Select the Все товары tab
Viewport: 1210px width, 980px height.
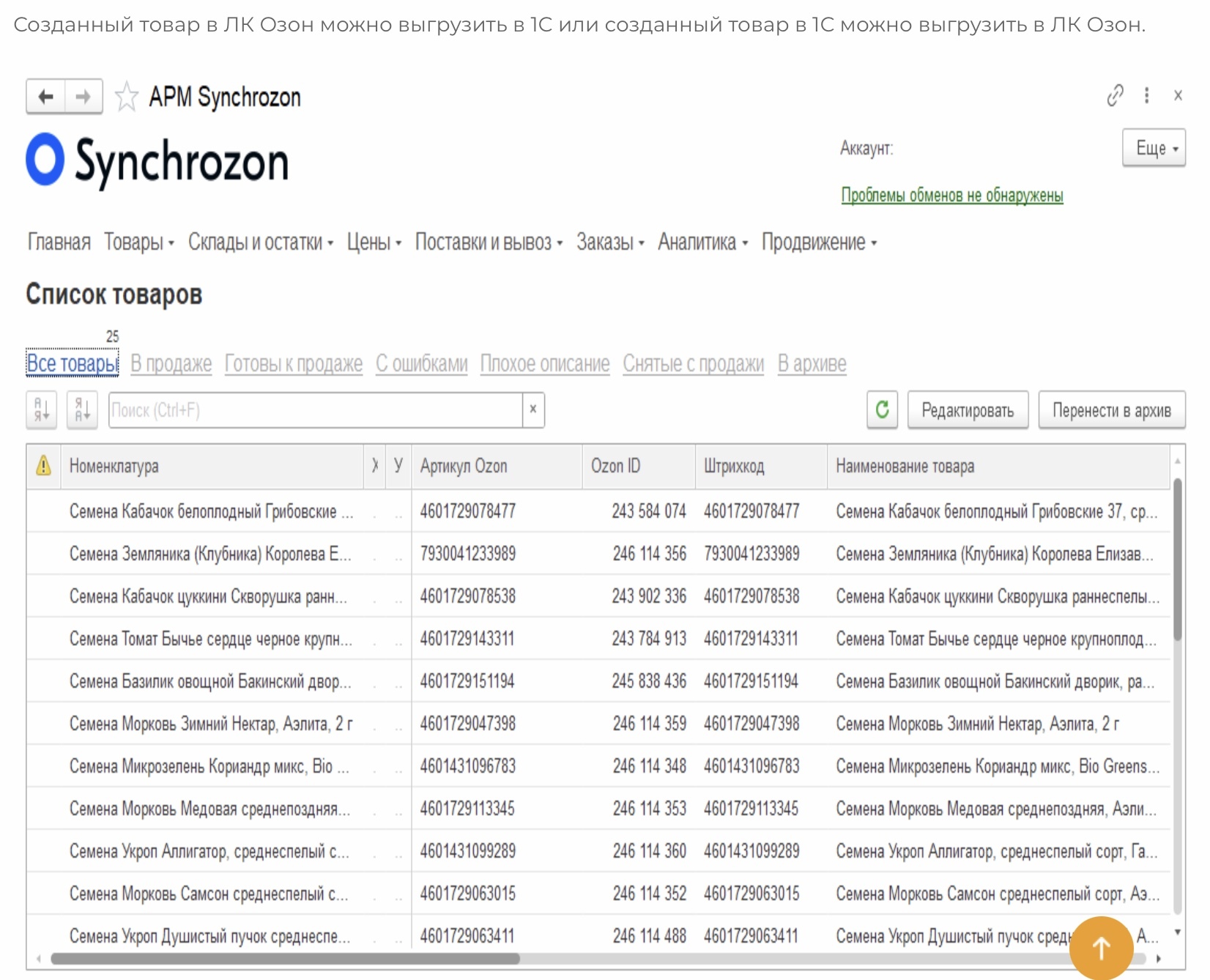[73, 363]
